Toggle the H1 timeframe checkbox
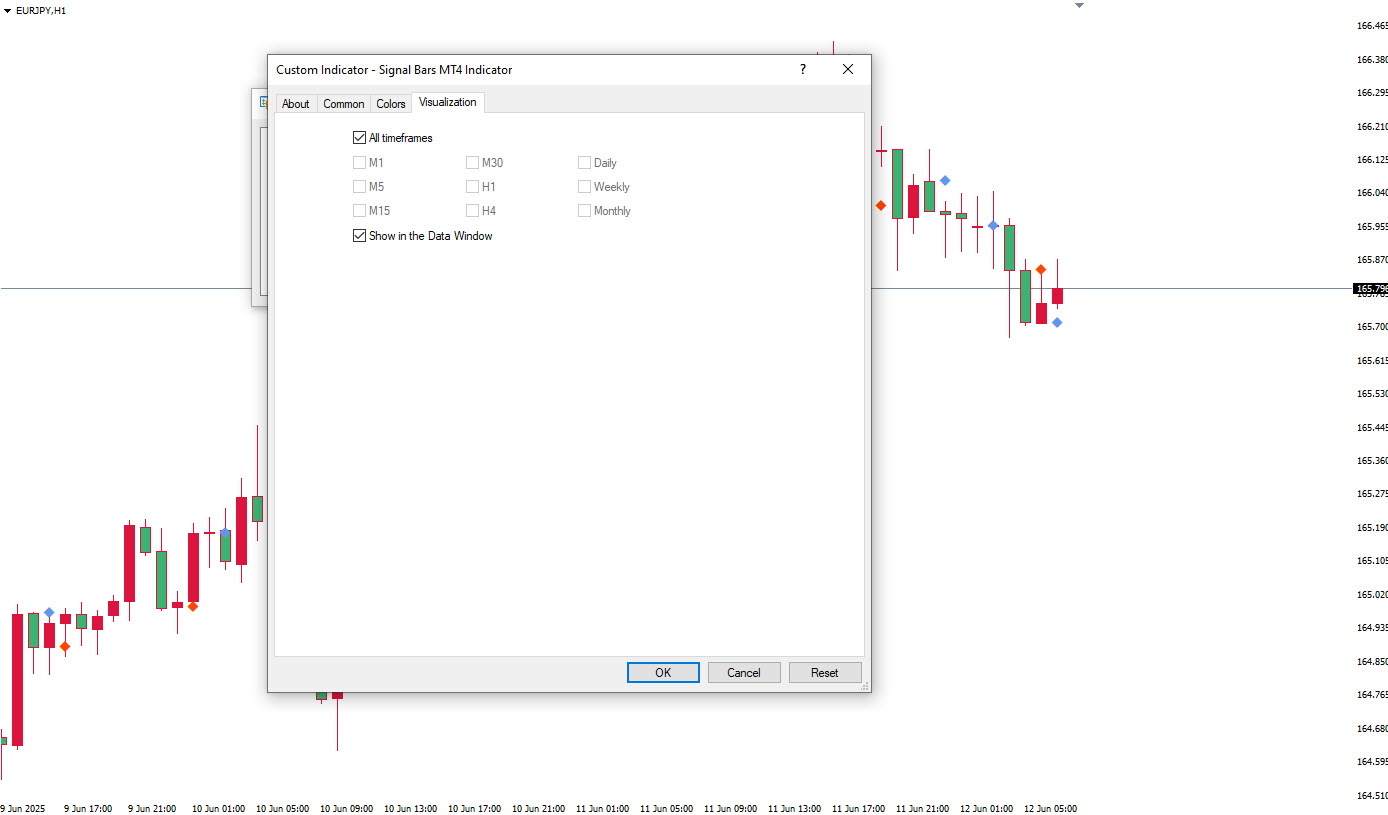The image size is (1388, 815). coord(473,186)
